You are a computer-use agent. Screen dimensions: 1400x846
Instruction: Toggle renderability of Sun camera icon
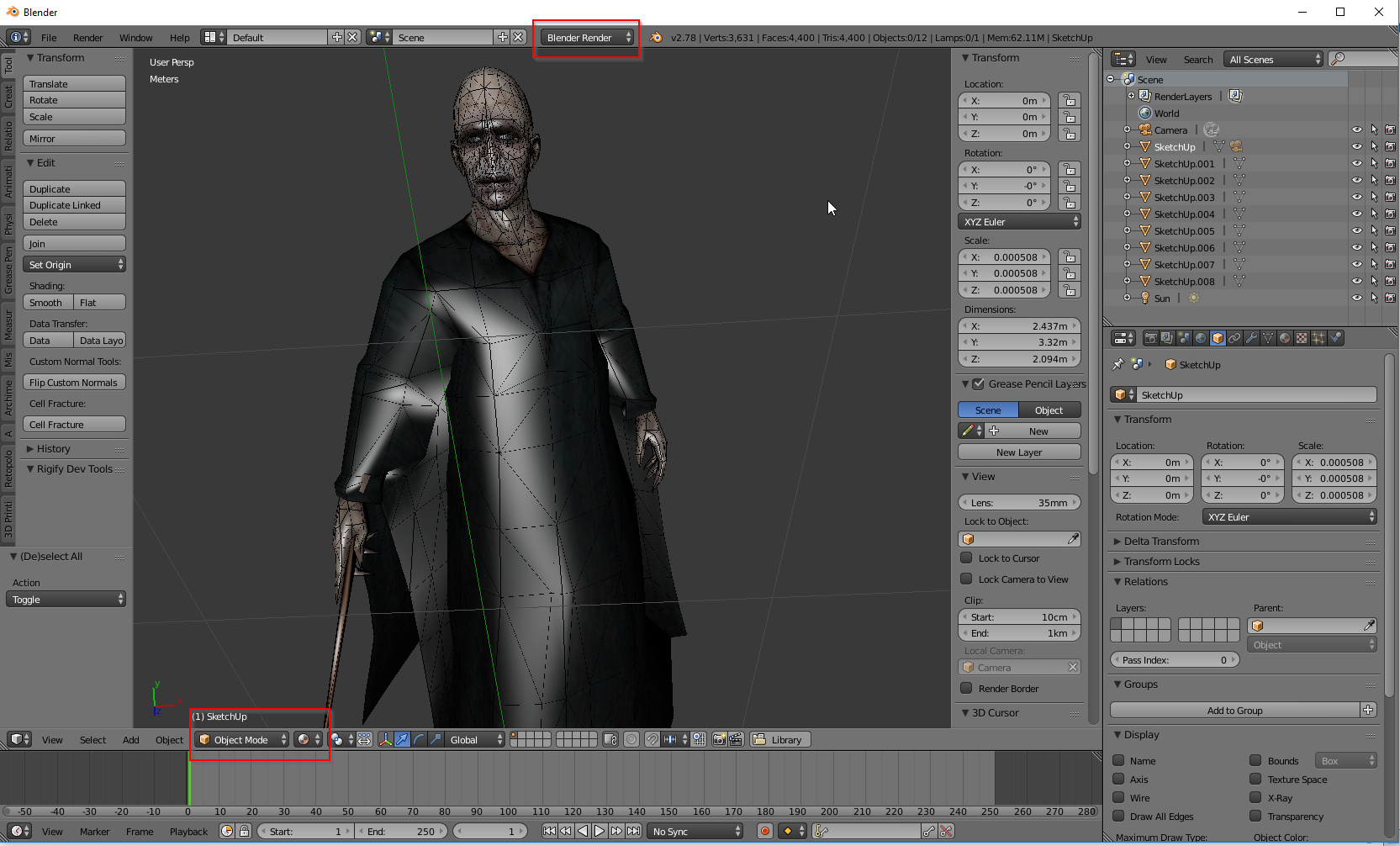[x=1390, y=298]
